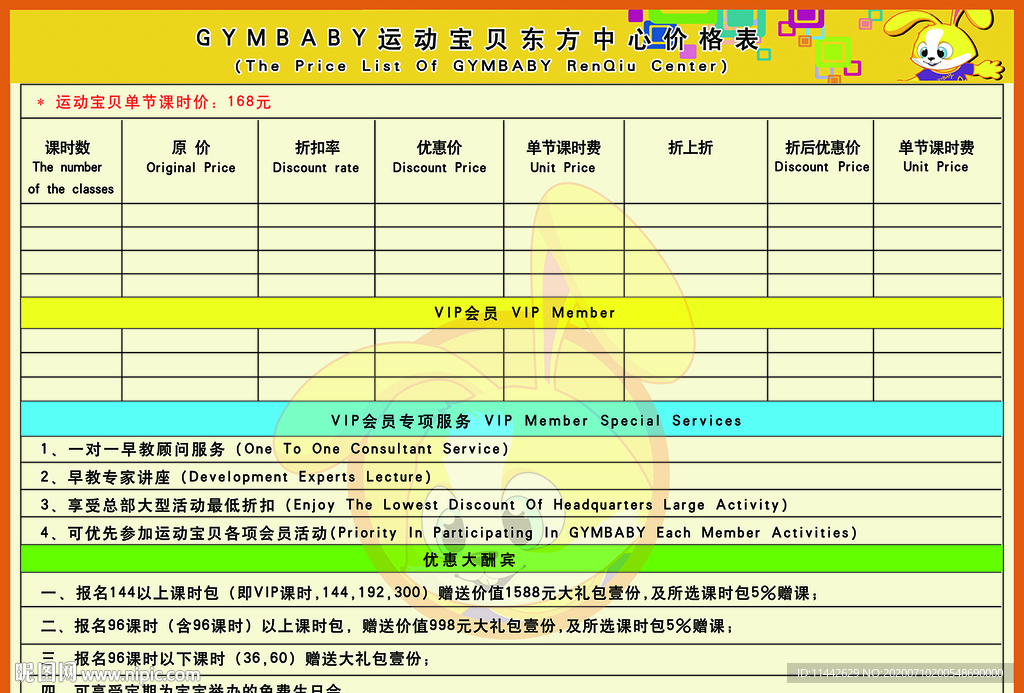Select promo line 一、报名144以上课时包
The width and height of the screenshot is (1024, 693).
point(430,593)
